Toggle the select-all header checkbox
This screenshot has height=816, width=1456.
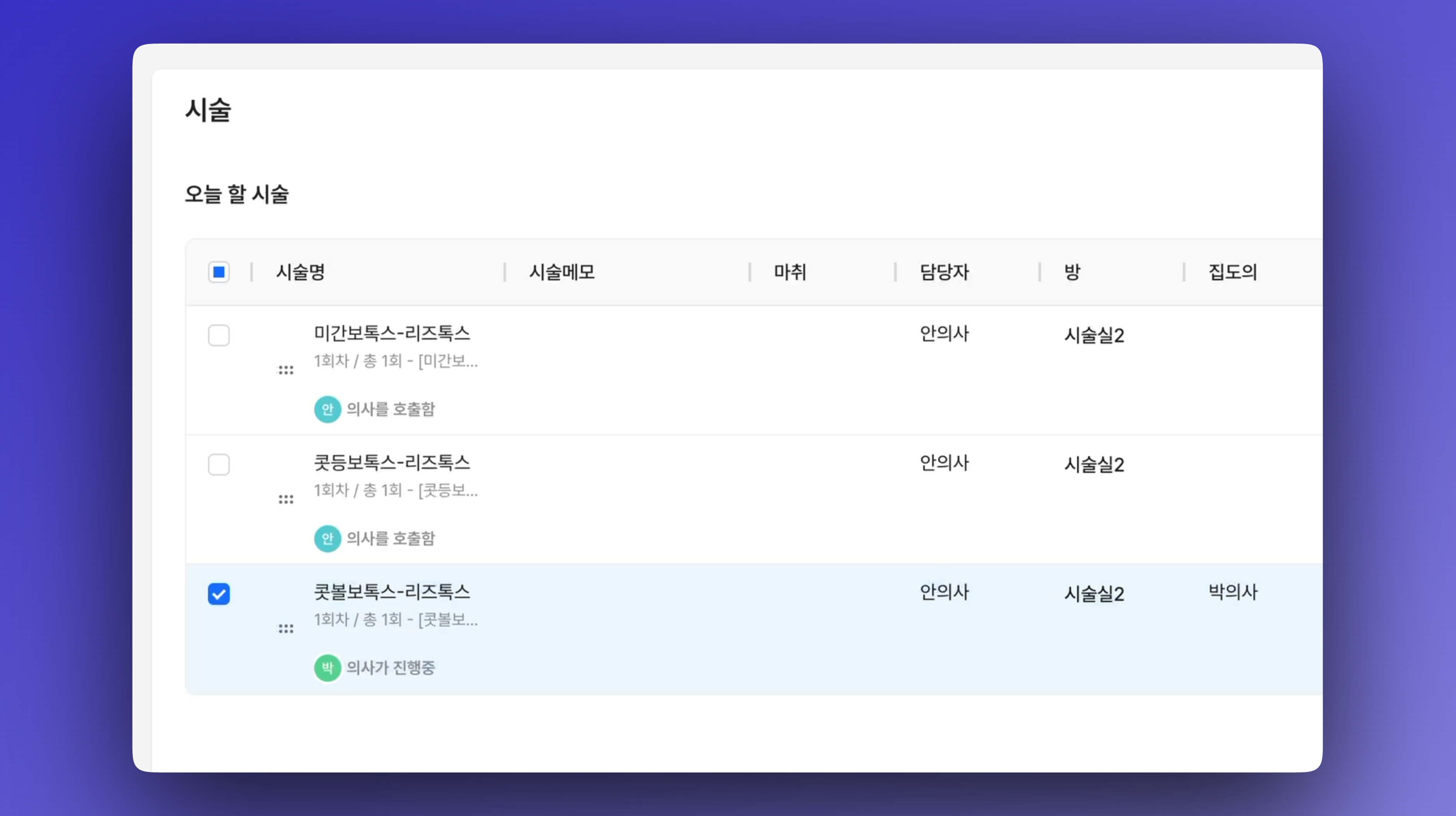click(x=219, y=273)
